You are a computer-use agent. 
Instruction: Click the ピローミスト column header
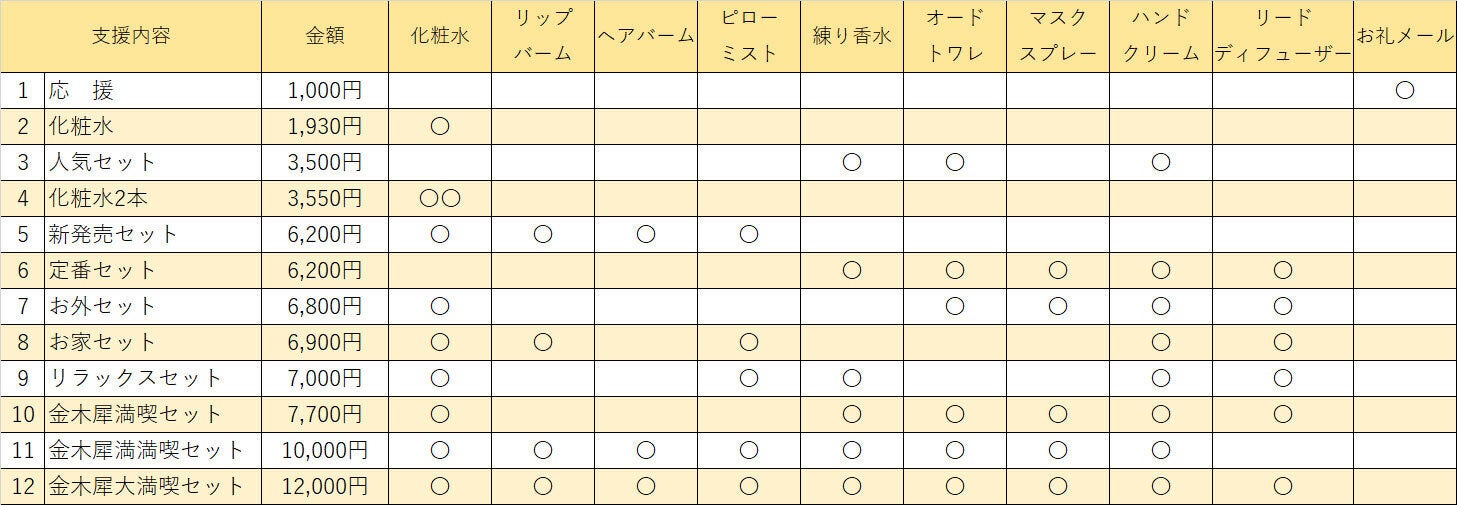coord(748,36)
